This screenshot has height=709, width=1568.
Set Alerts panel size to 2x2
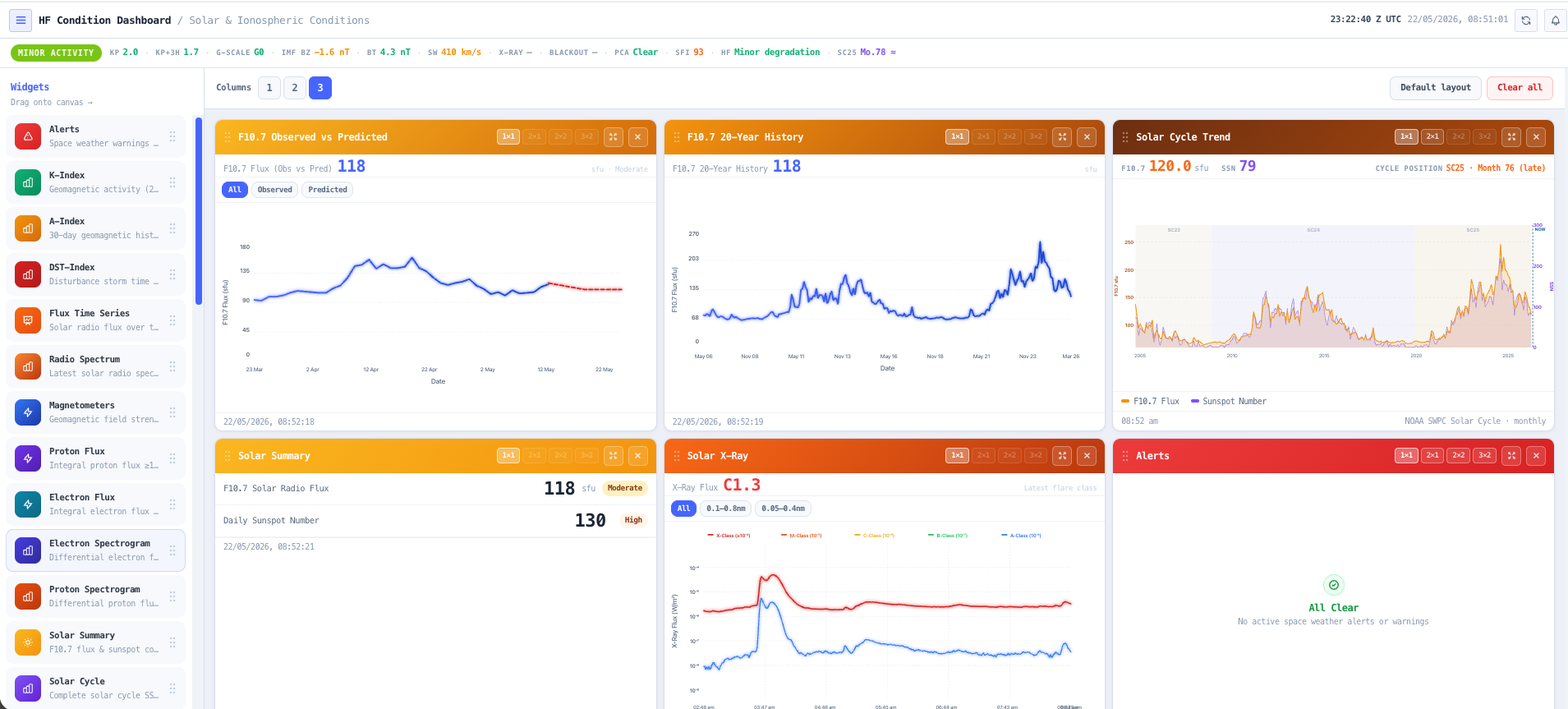click(x=1459, y=456)
